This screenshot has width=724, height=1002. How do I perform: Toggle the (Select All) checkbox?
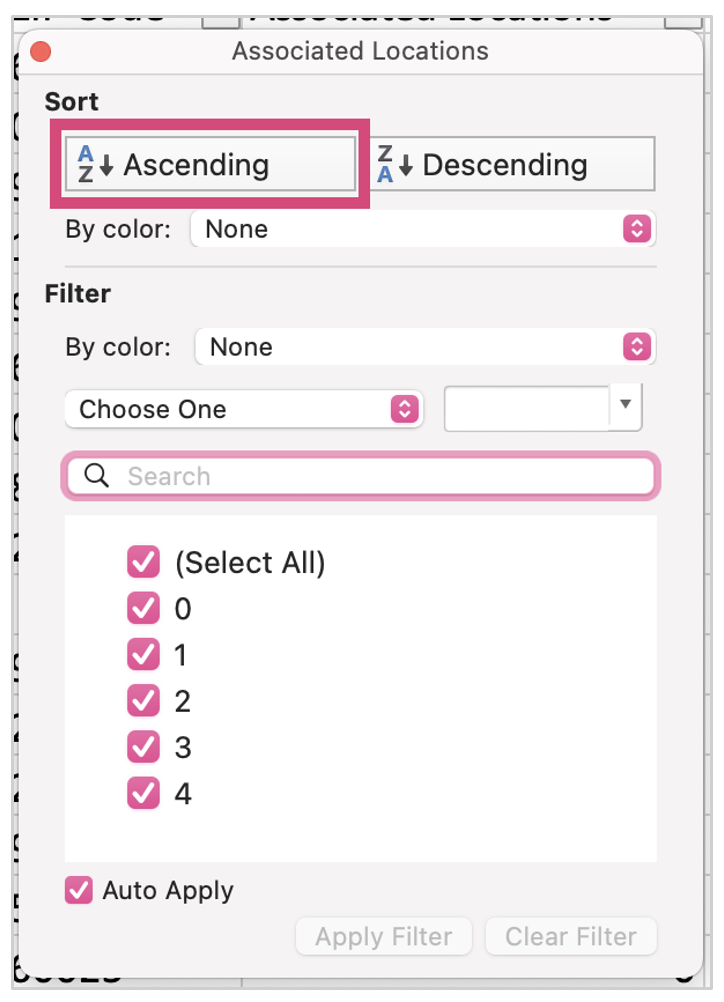pos(144,563)
